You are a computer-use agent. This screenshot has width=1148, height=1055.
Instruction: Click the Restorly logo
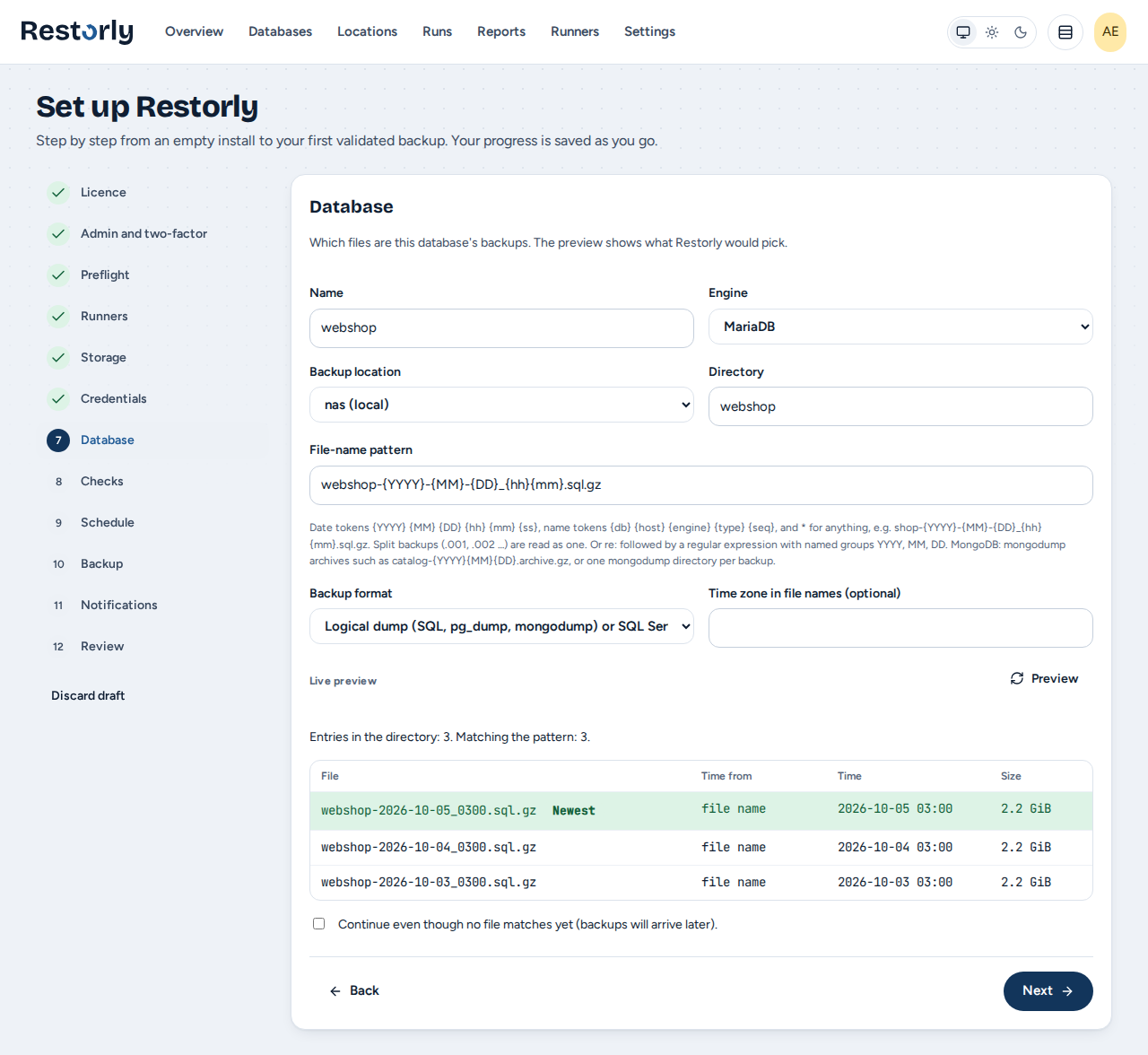click(x=77, y=31)
